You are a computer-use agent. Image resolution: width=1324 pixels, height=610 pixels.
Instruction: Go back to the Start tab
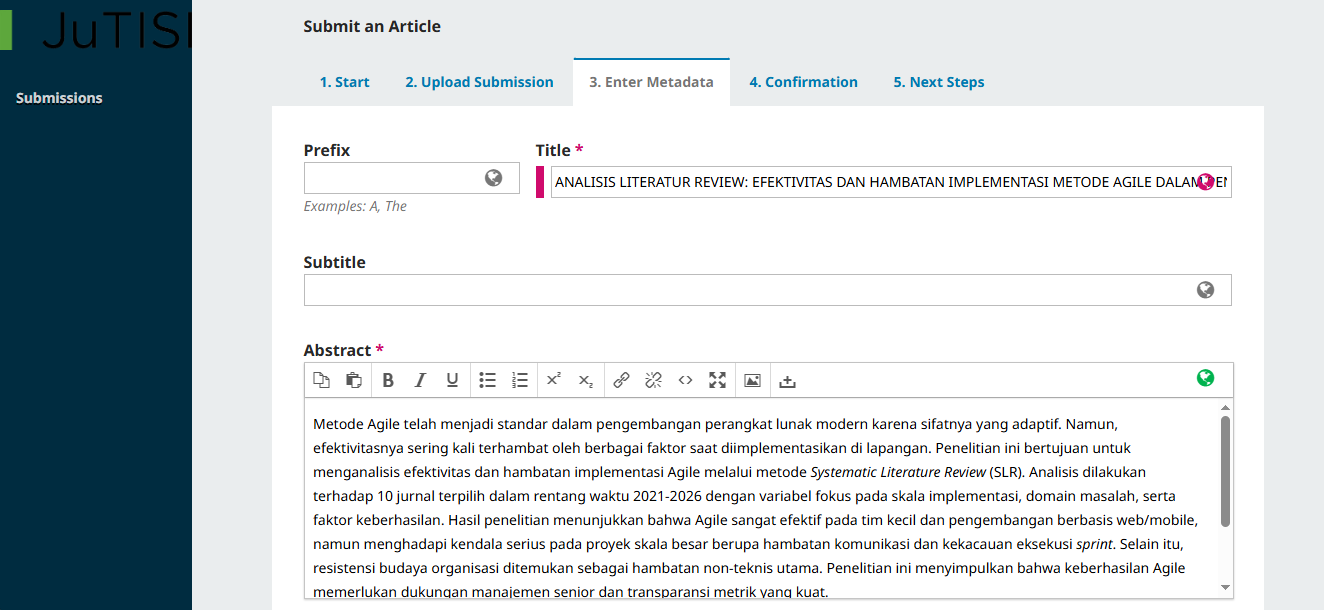(344, 82)
